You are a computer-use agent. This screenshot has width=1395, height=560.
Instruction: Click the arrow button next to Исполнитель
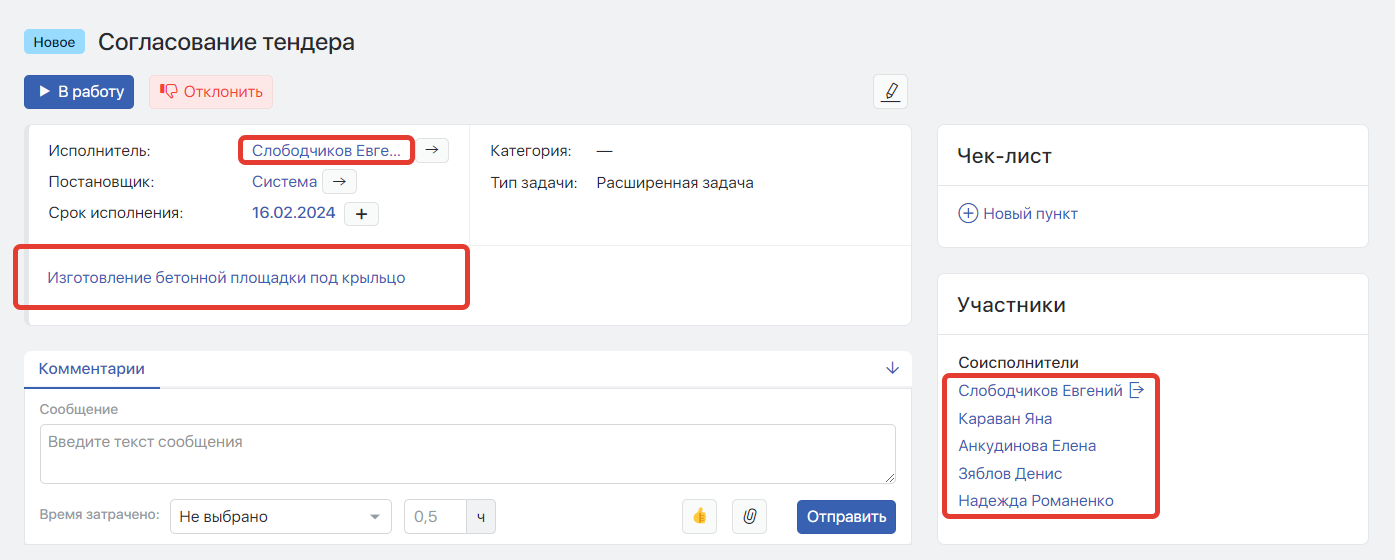tap(432, 150)
